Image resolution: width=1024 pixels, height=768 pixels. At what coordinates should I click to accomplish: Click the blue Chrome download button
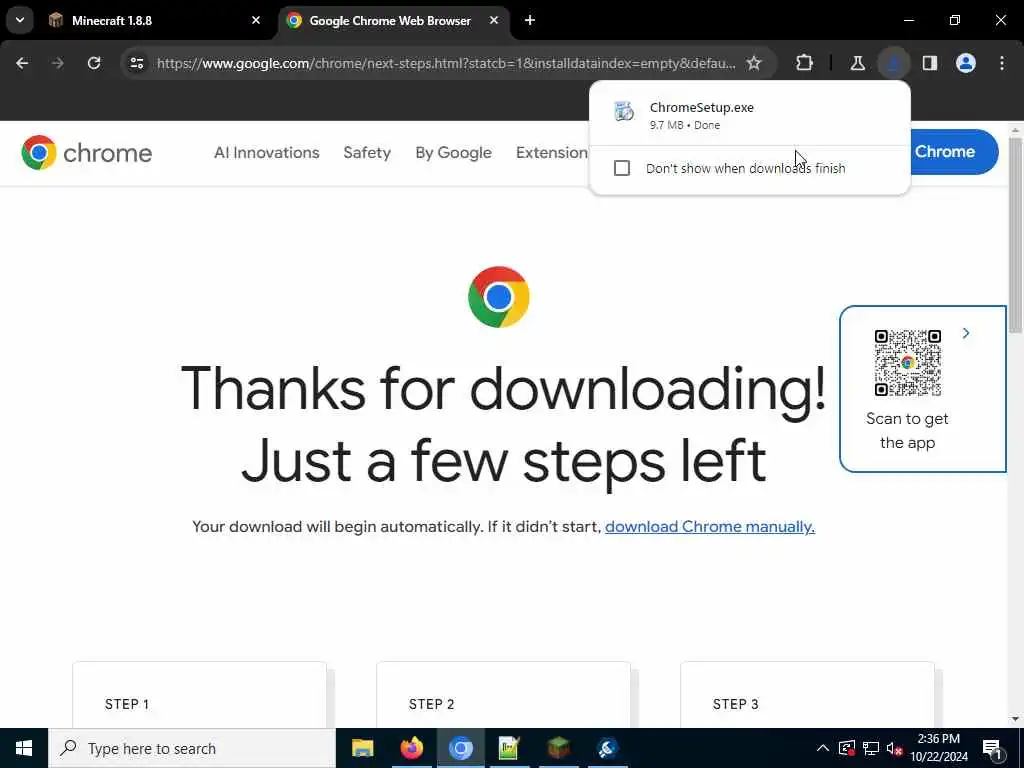pos(953,152)
